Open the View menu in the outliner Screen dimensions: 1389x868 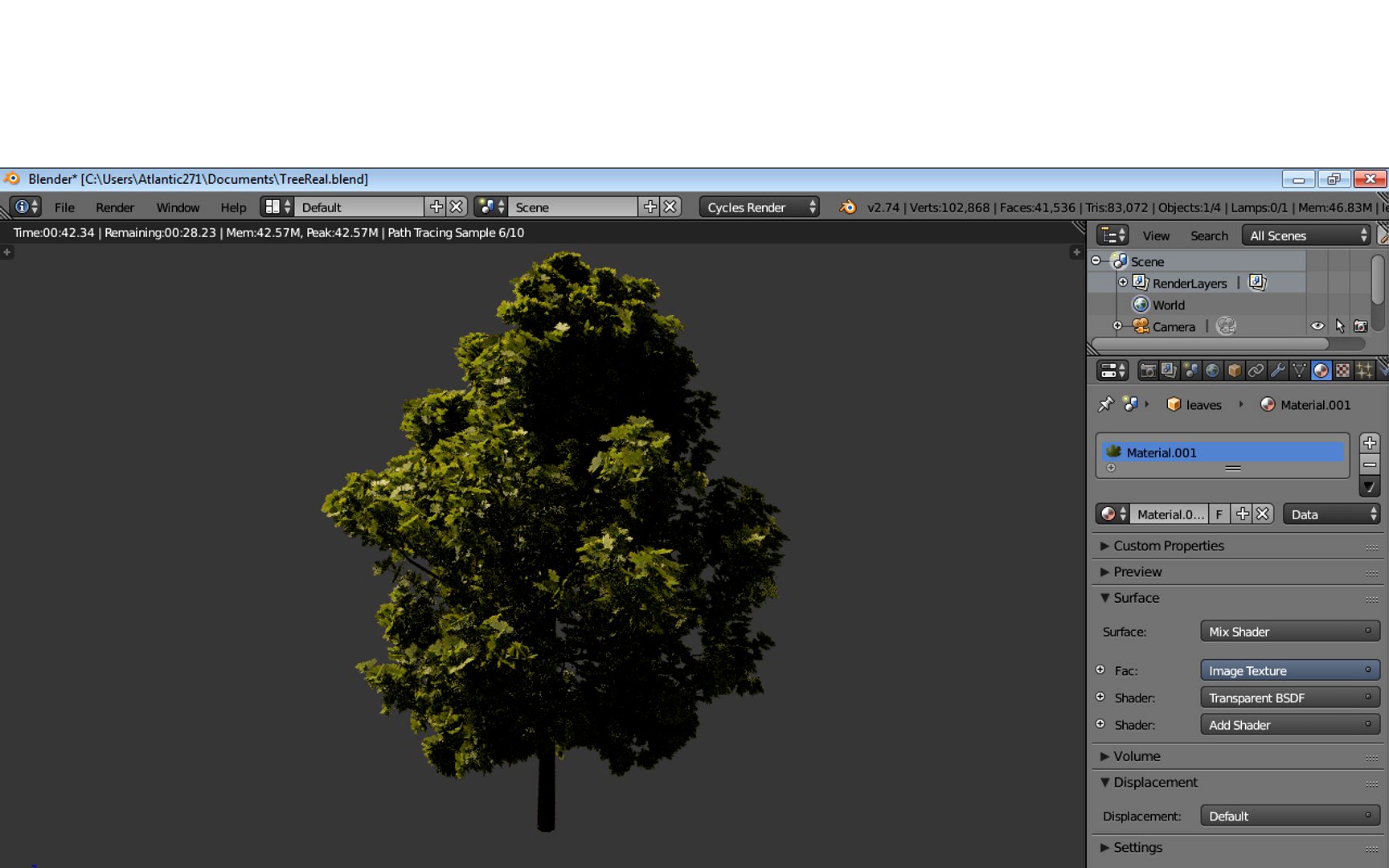click(x=1155, y=235)
